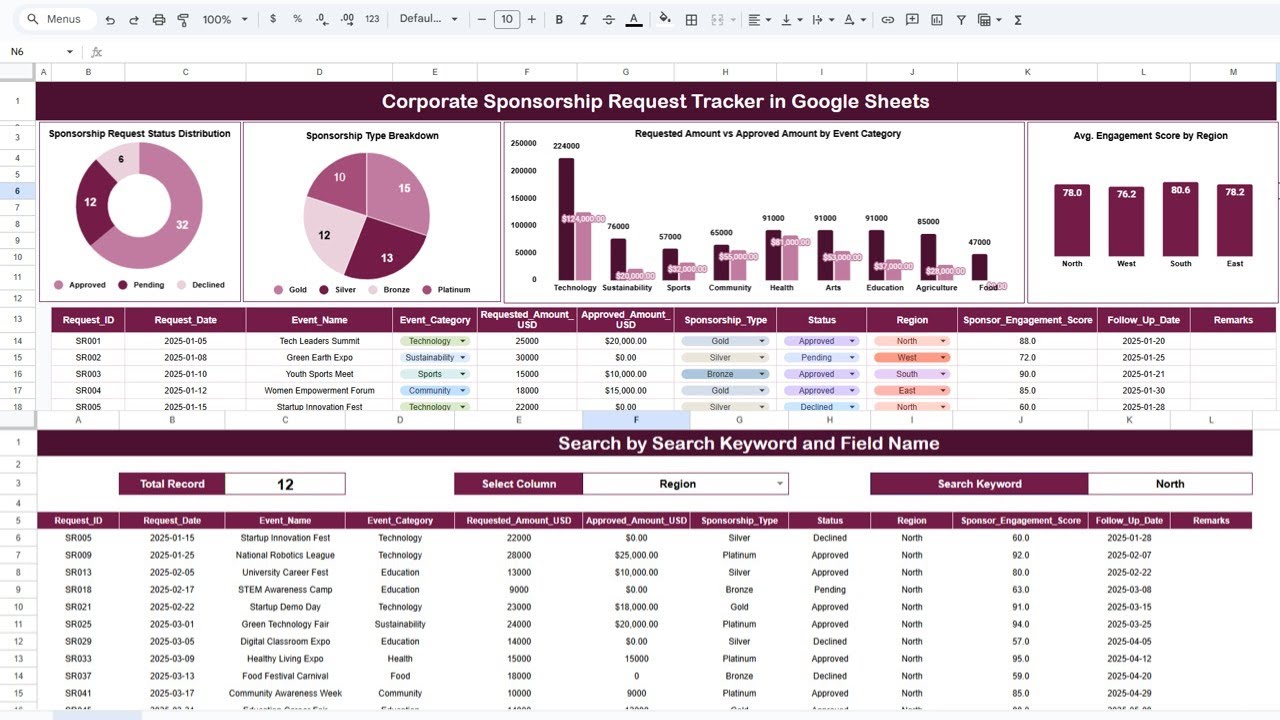Pick a text color
1280x720 pixels.
[x=634, y=20]
